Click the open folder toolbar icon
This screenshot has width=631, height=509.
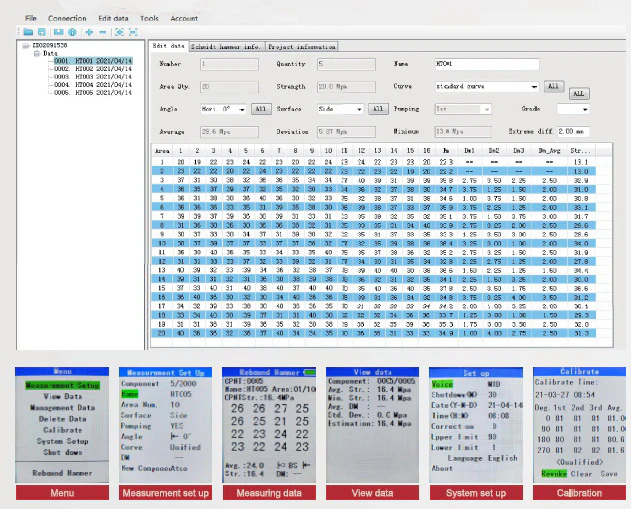click(30, 32)
